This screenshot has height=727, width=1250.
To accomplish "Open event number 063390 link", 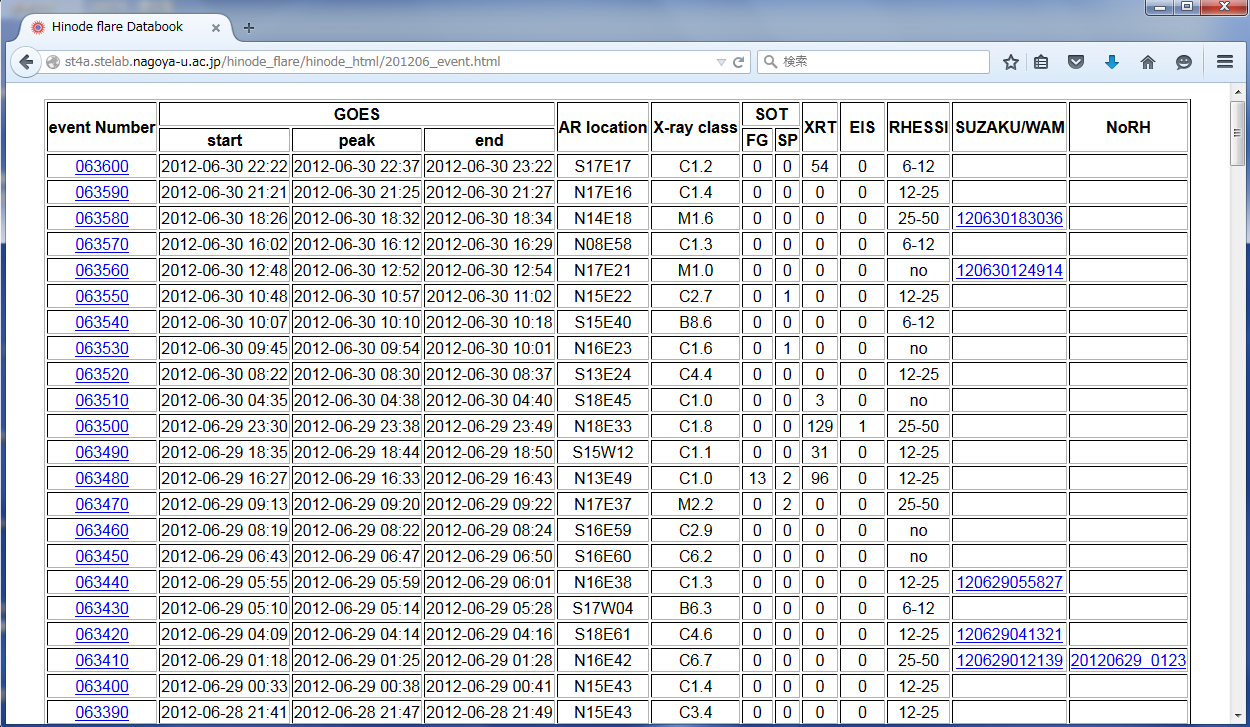I will 102,712.
